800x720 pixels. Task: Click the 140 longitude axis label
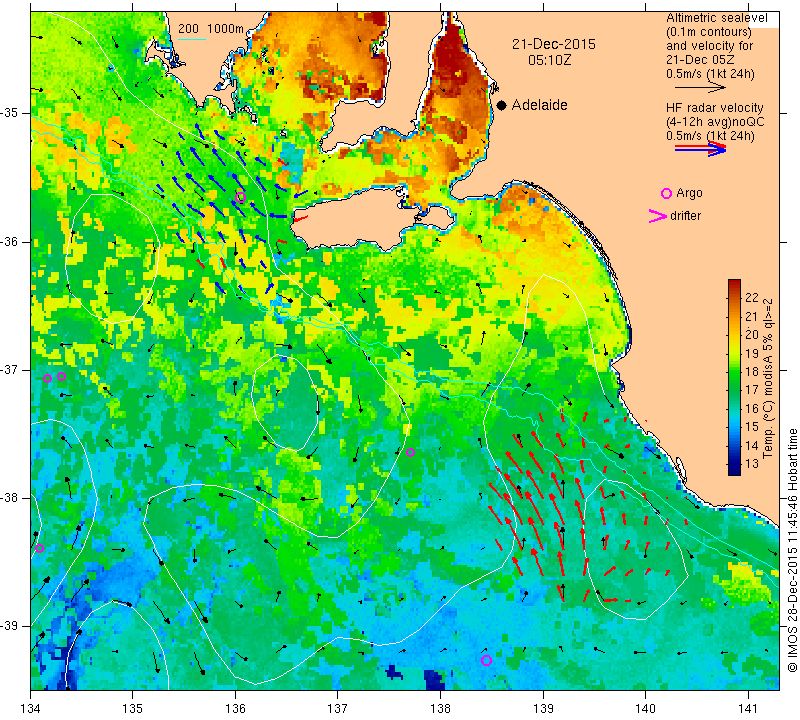(645, 708)
